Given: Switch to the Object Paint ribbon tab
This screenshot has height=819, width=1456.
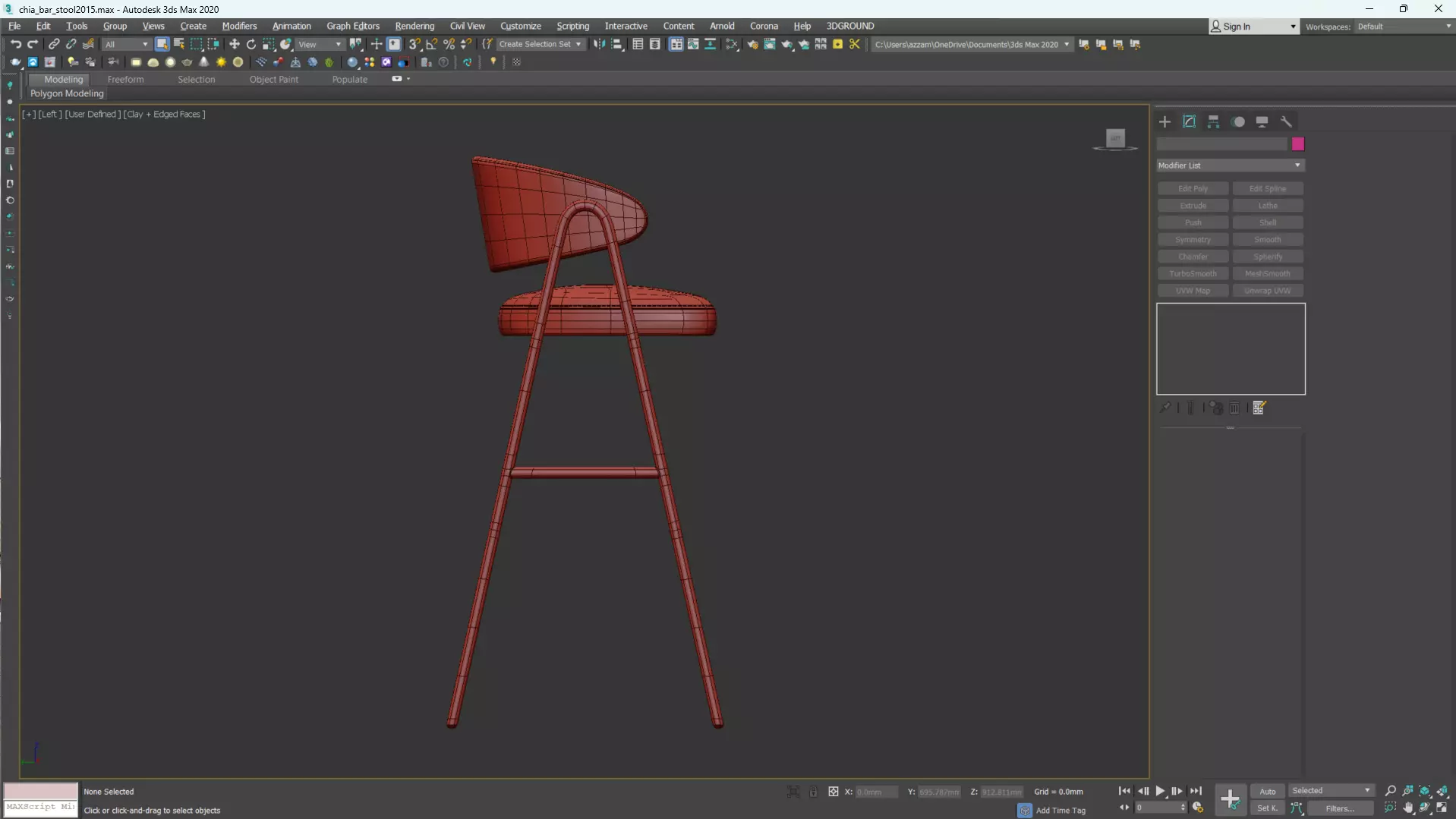Looking at the screenshot, I should (x=273, y=79).
